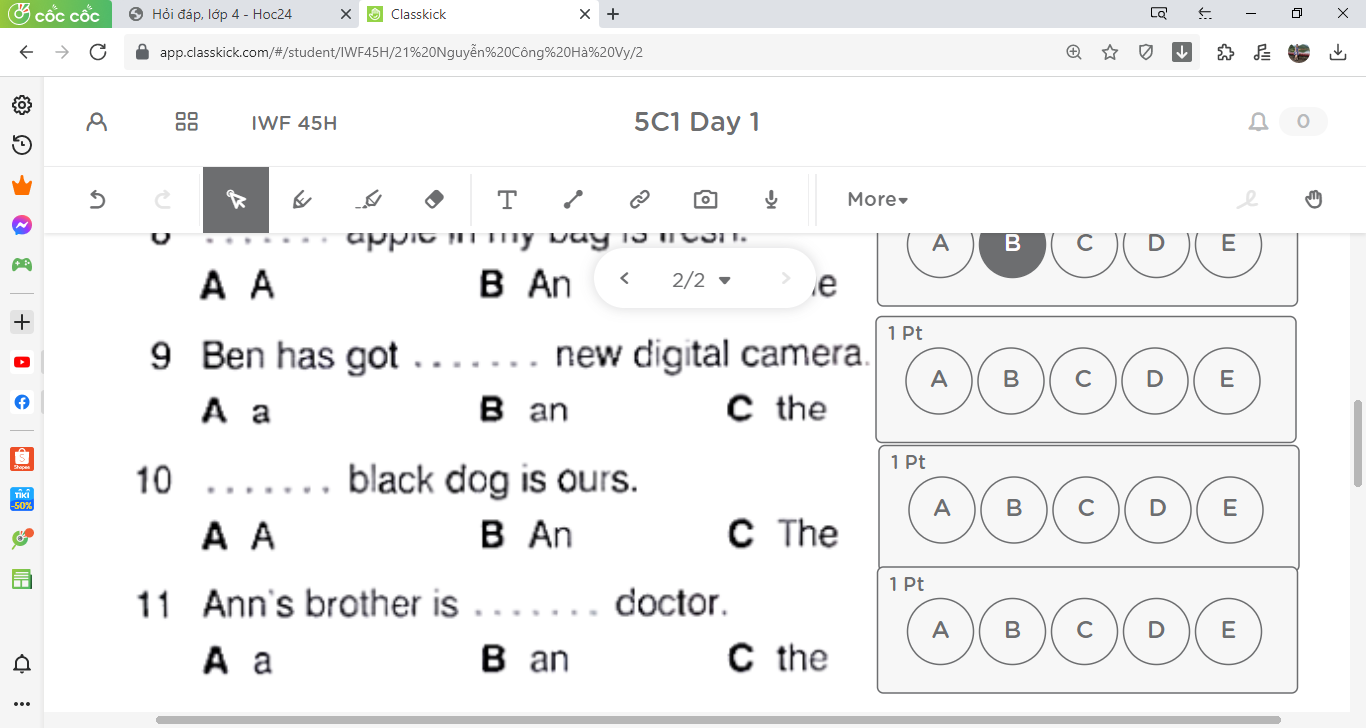Click the IWF 45H class code

point(294,124)
